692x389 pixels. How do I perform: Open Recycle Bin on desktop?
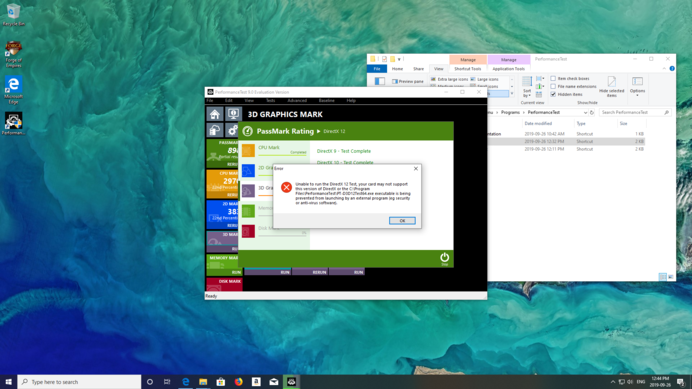tap(13, 14)
